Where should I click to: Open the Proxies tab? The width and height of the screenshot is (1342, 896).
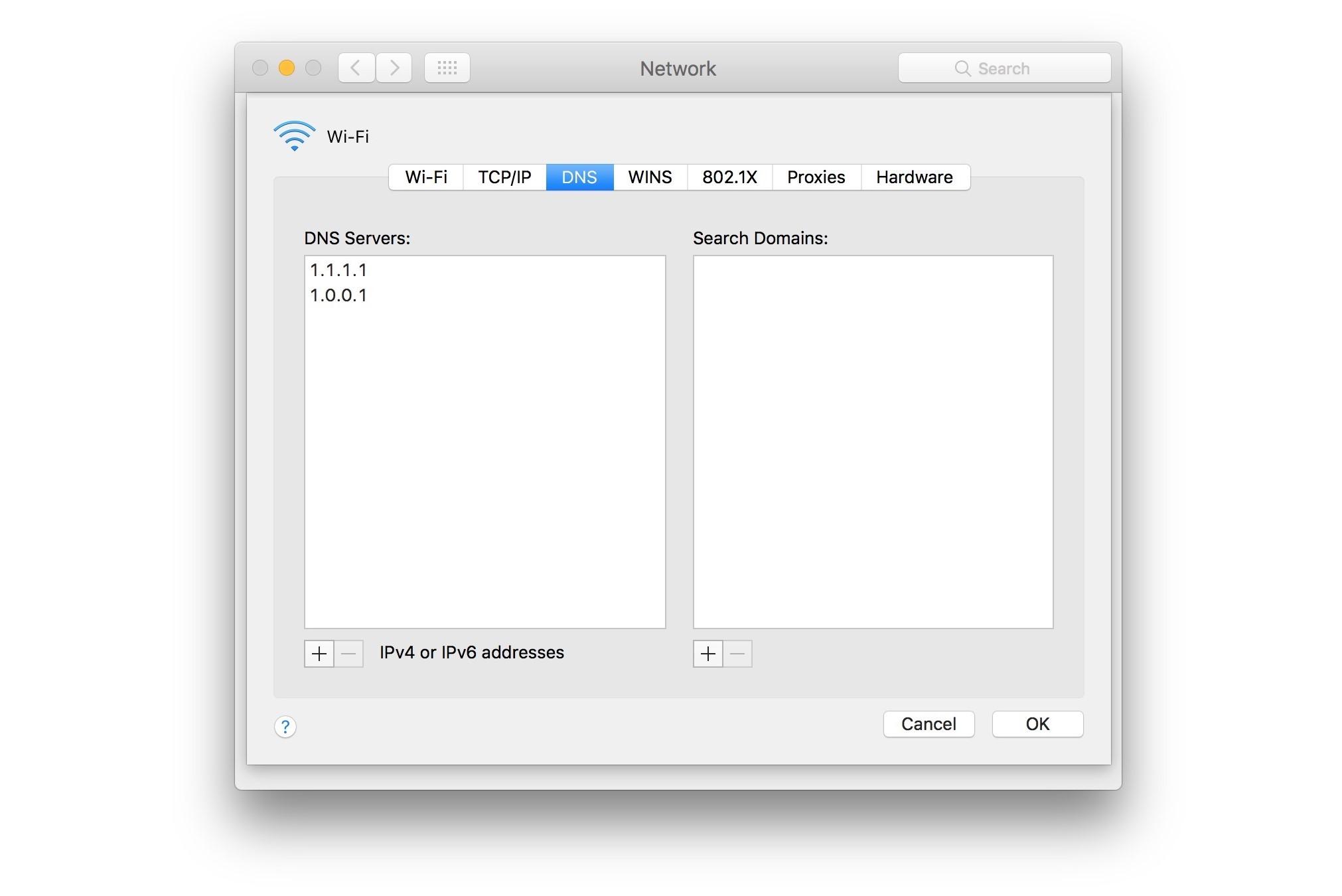click(x=816, y=177)
